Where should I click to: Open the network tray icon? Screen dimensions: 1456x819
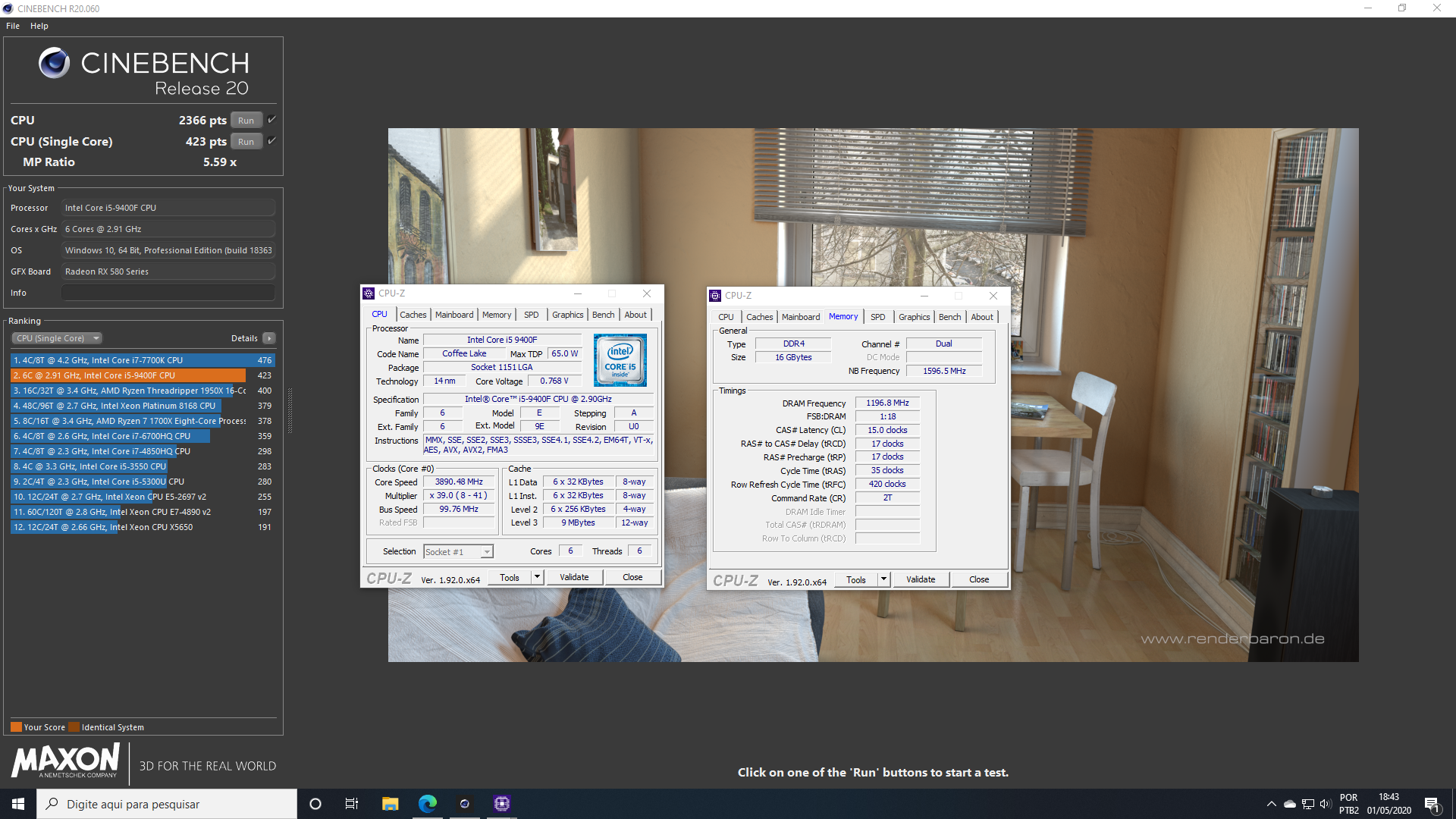[x=1308, y=804]
